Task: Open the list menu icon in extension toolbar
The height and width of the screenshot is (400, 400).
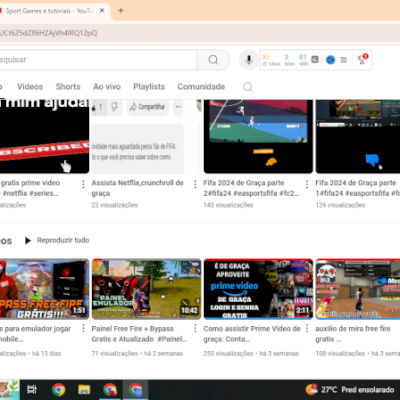Action: click(343, 60)
